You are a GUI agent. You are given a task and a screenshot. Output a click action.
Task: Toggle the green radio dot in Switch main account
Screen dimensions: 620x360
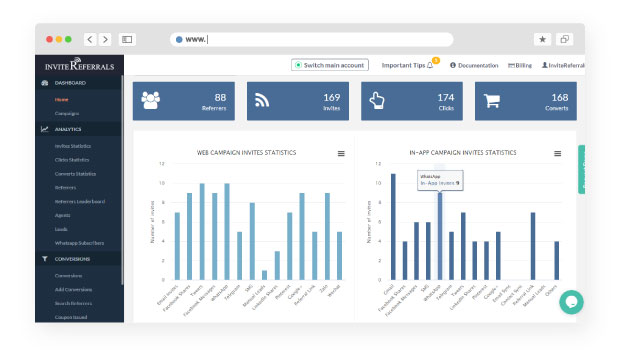[x=298, y=65]
